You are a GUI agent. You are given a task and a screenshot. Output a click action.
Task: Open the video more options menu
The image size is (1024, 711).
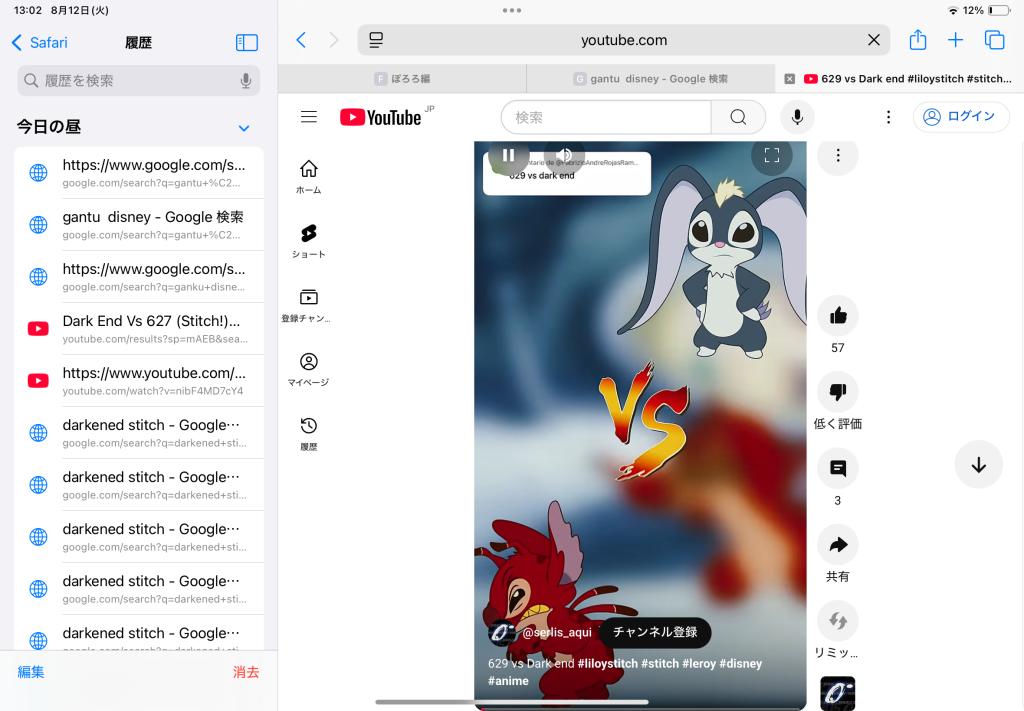pyautogui.click(x=838, y=155)
